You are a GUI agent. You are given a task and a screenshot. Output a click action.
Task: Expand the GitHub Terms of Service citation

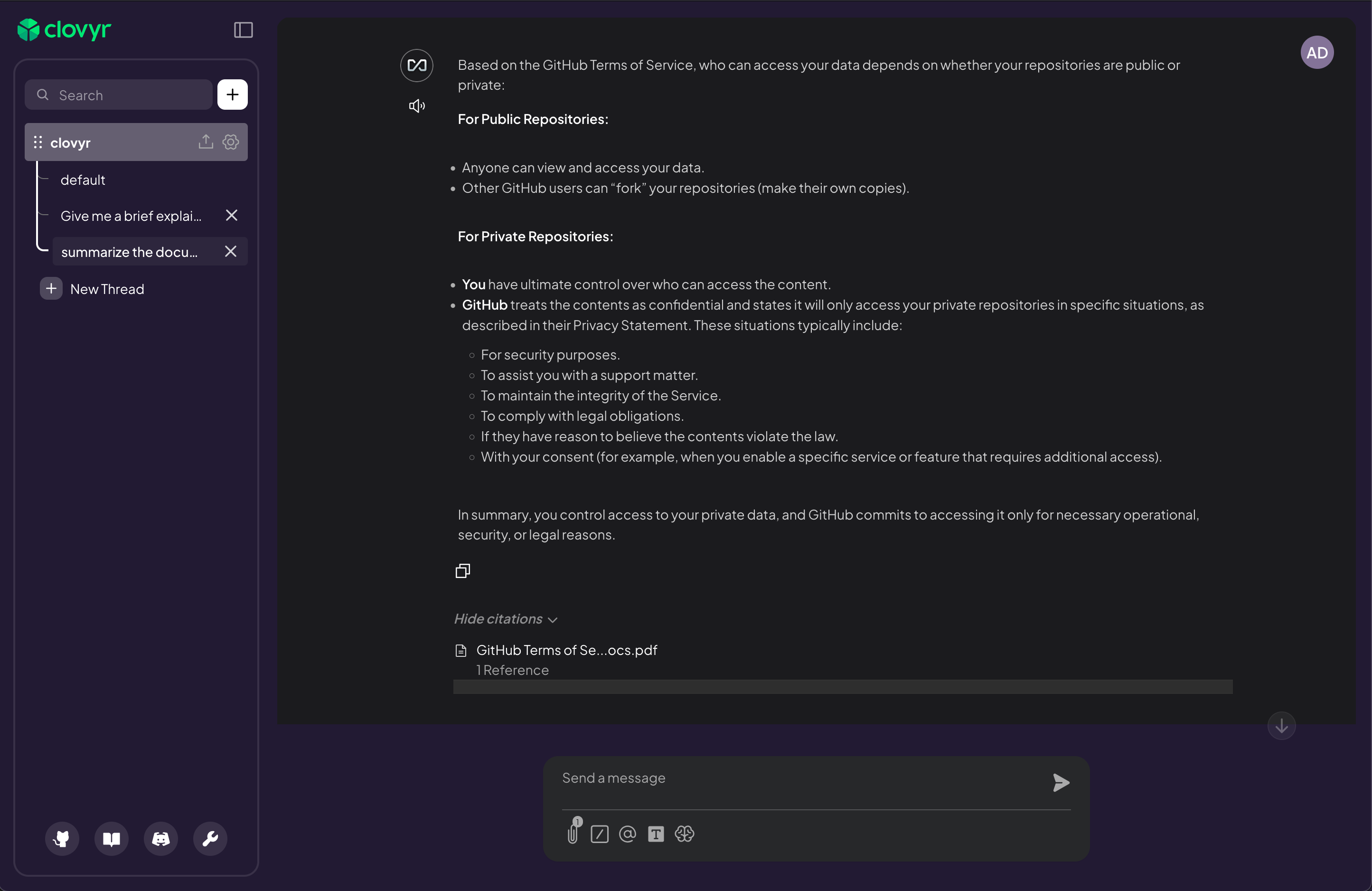[566, 651]
